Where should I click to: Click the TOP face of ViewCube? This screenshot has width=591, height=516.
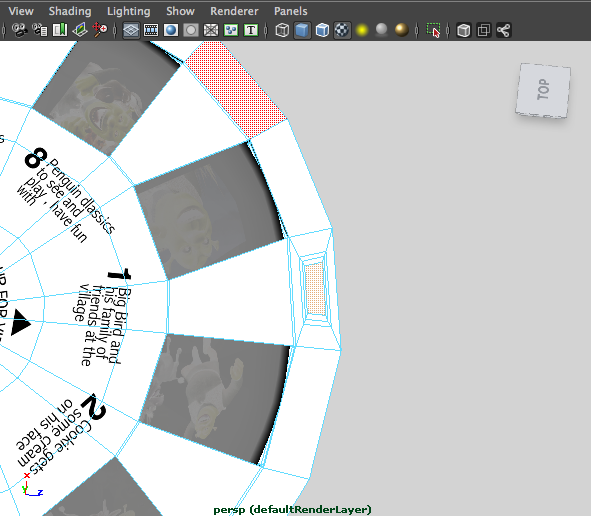tap(543, 90)
